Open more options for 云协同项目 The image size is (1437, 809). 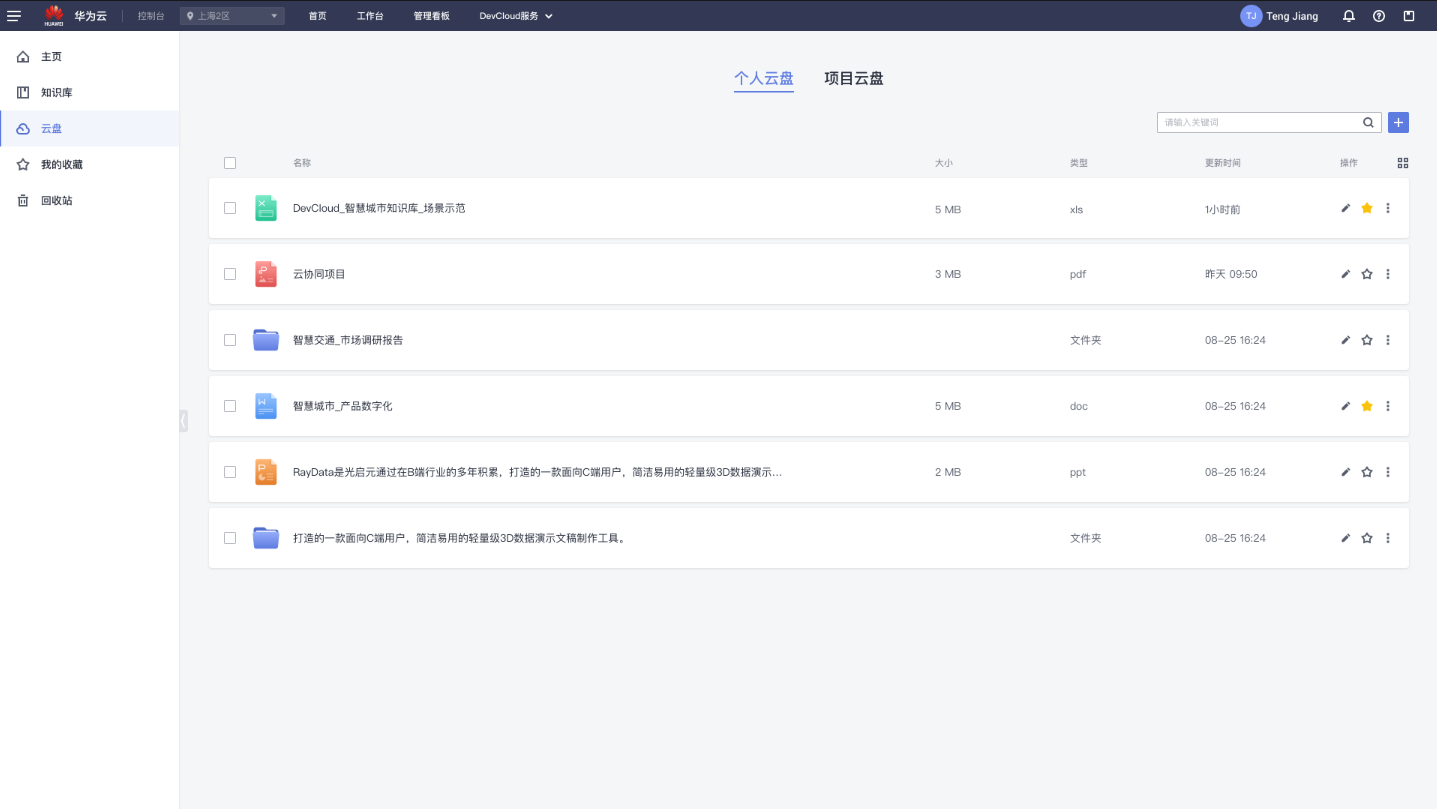tap(1388, 274)
